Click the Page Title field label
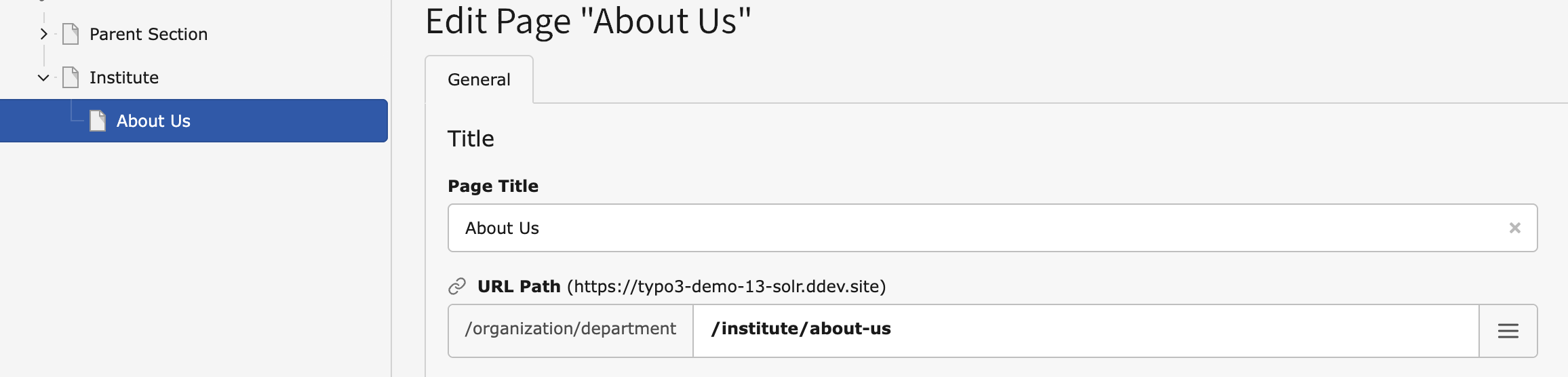Image resolution: width=1568 pixels, height=377 pixels. tap(493, 186)
